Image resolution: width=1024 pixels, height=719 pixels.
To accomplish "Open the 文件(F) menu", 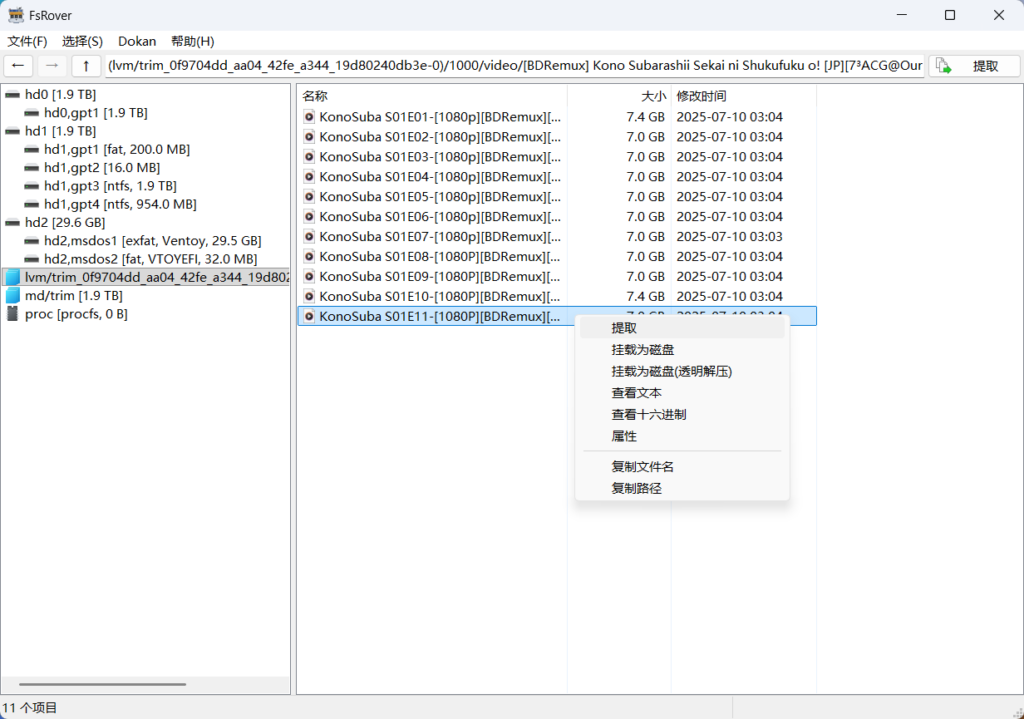I will click(27, 41).
